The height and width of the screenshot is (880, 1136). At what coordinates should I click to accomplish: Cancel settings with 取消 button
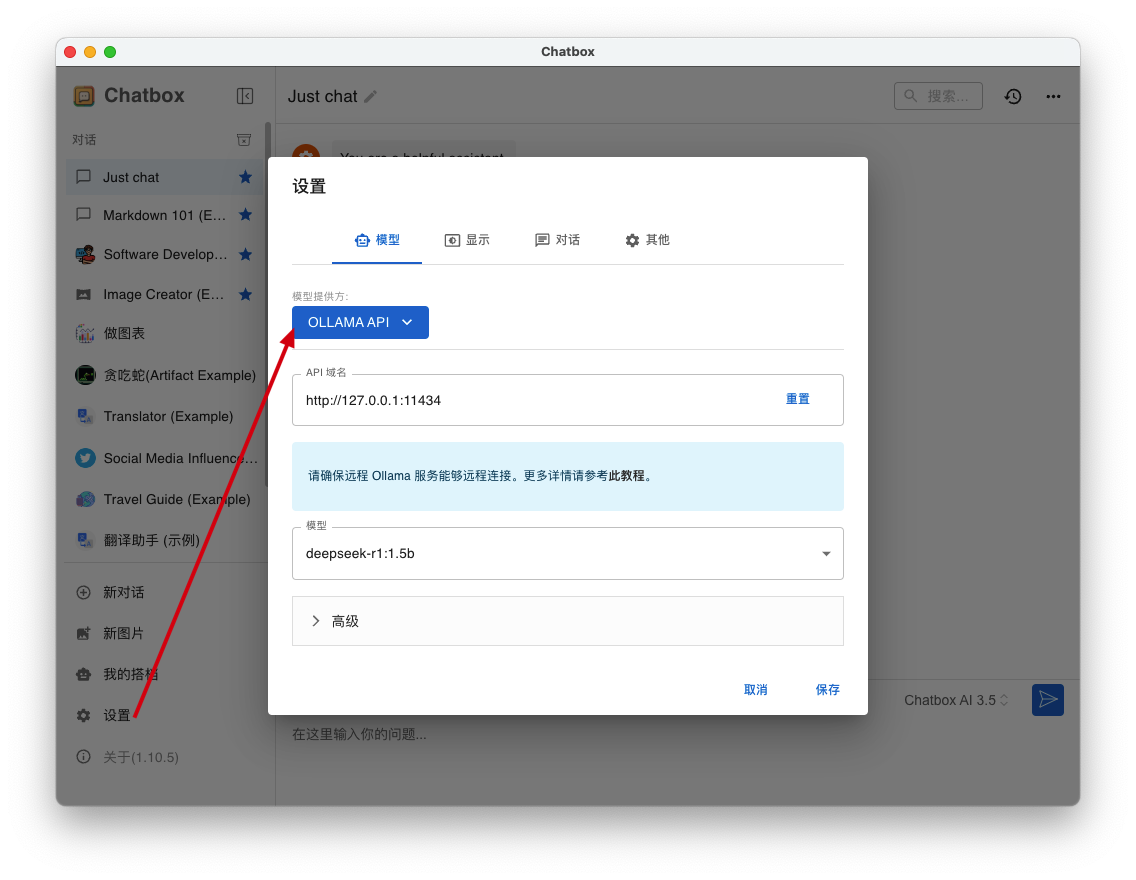[755, 690]
